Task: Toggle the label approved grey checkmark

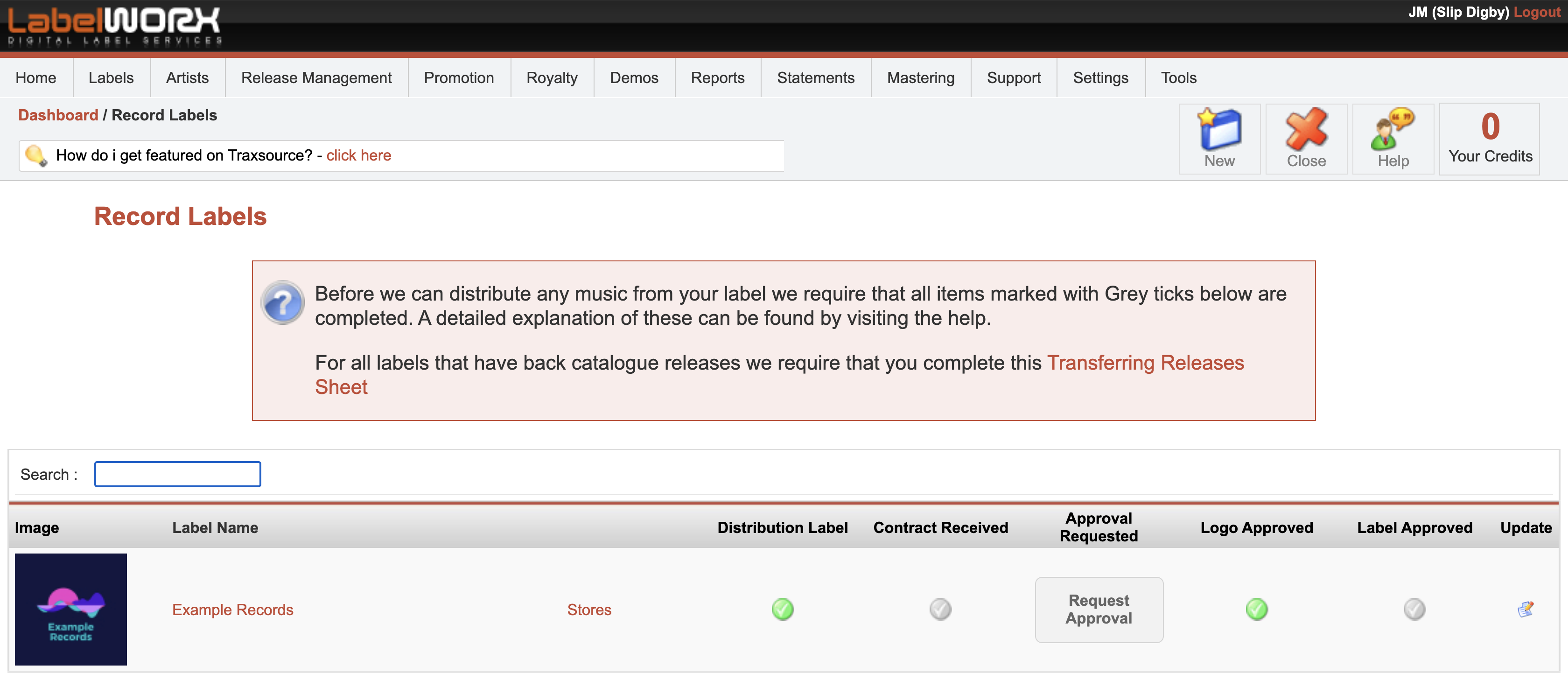Action: tap(1415, 609)
